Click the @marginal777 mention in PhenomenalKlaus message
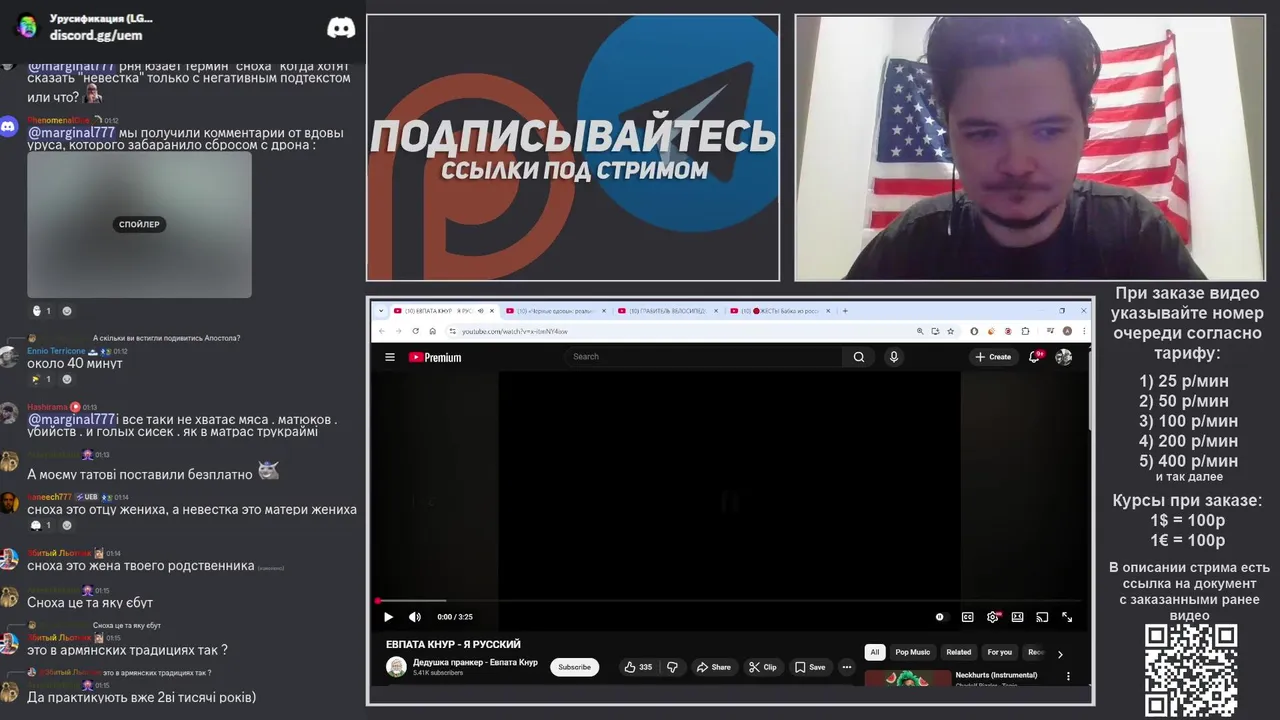Viewport: 1280px width, 720px height. [x=71, y=132]
